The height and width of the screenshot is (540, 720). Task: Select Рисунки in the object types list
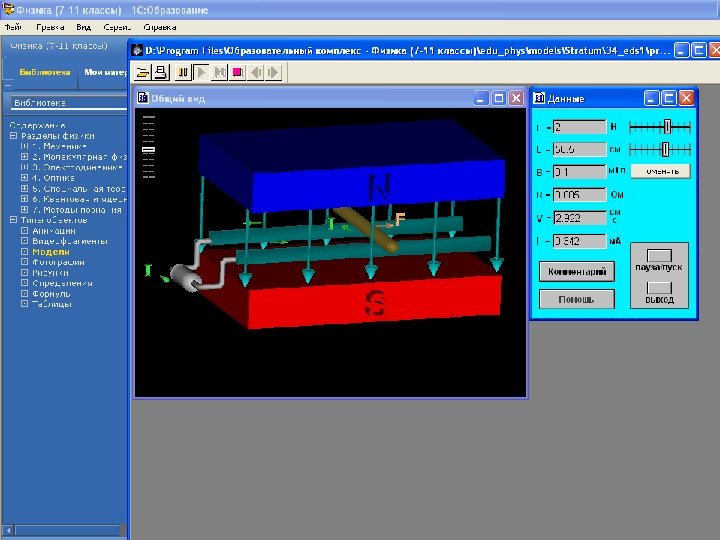click(51, 273)
